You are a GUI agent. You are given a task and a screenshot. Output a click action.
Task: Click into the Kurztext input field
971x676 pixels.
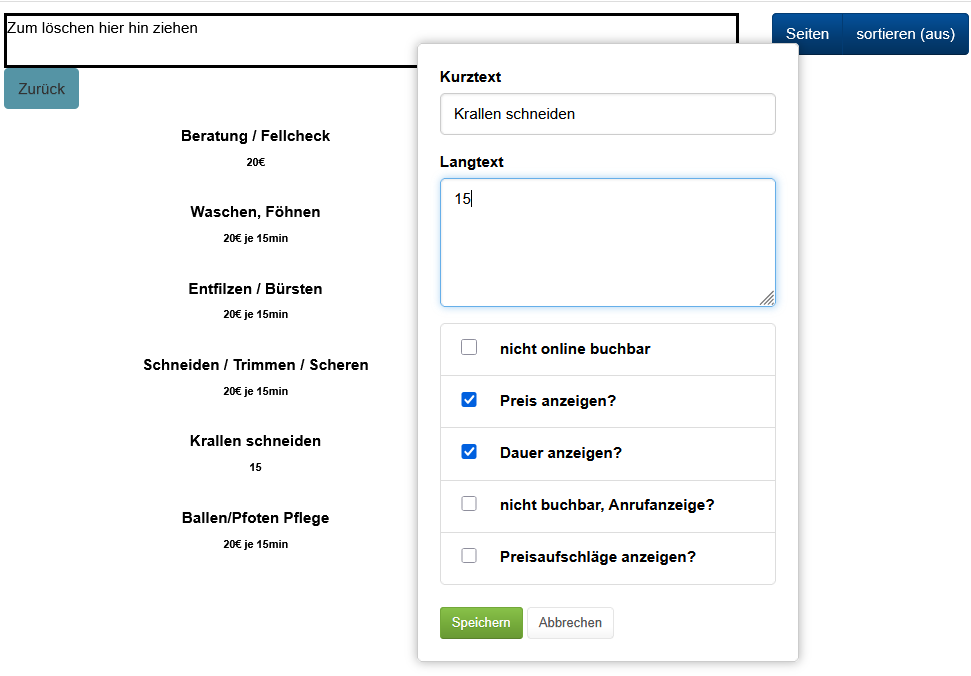coord(607,114)
